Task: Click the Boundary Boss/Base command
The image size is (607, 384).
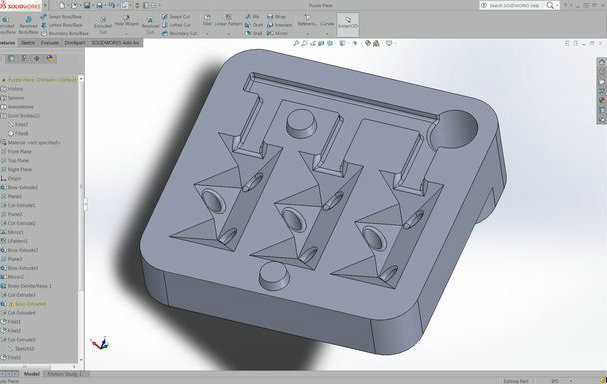Action: (x=64, y=33)
